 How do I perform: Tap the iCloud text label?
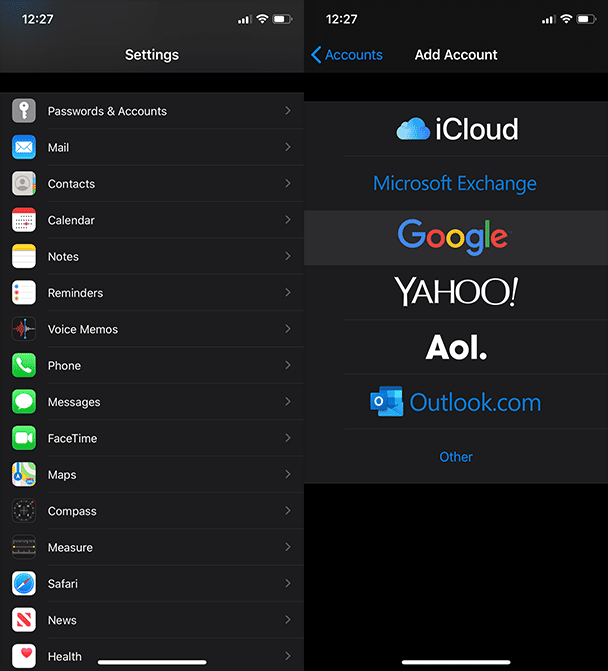(x=477, y=129)
